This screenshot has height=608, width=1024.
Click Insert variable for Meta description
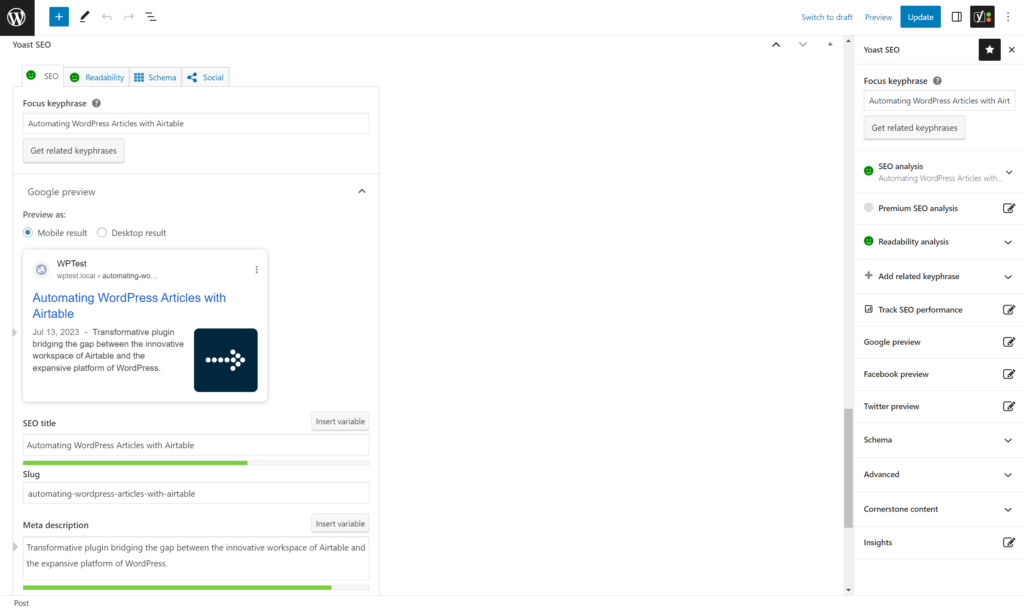(x=340, y=524)
